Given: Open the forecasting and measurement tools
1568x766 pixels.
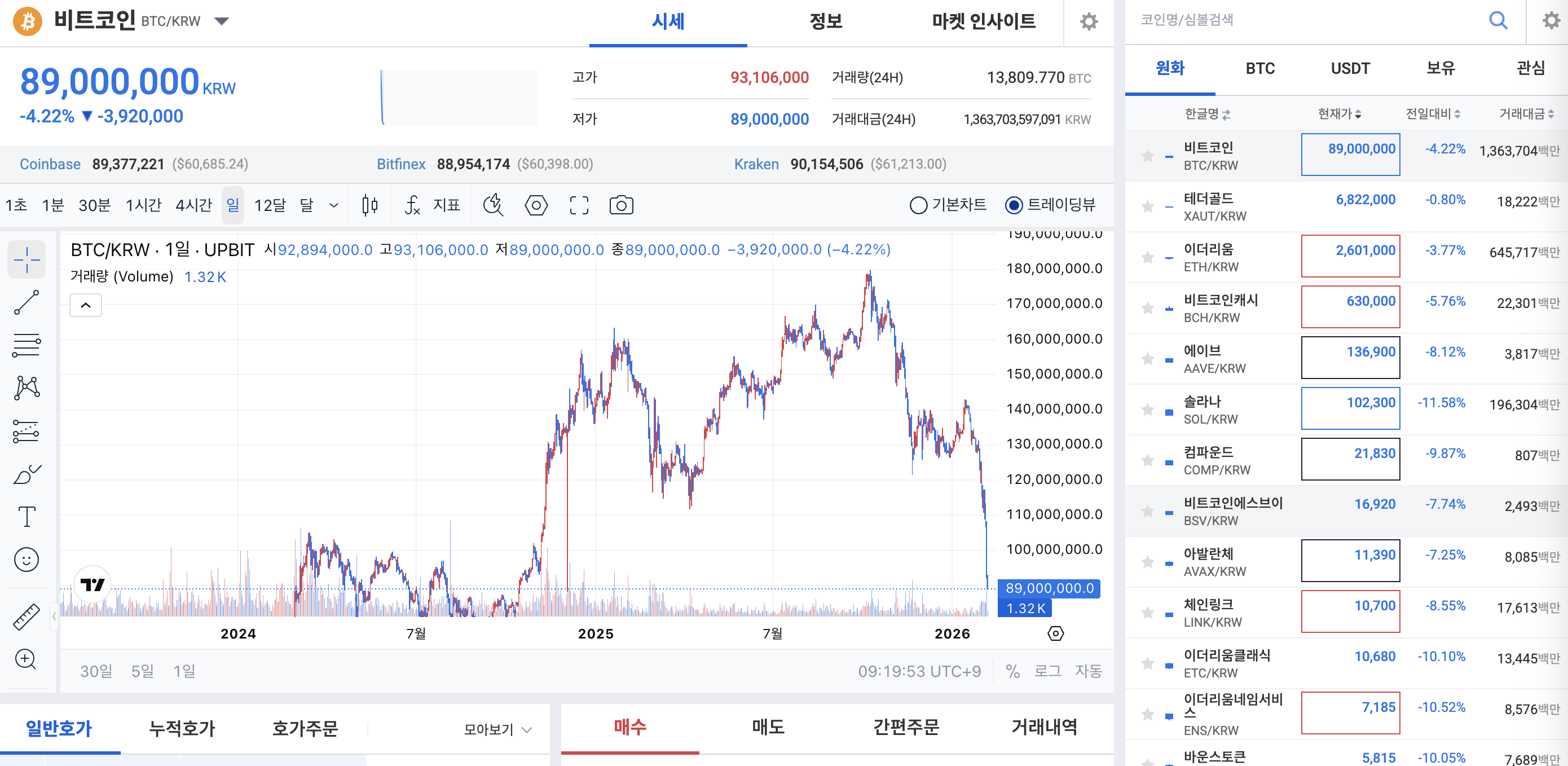Looking at the screenshot, I should point(27,431).
